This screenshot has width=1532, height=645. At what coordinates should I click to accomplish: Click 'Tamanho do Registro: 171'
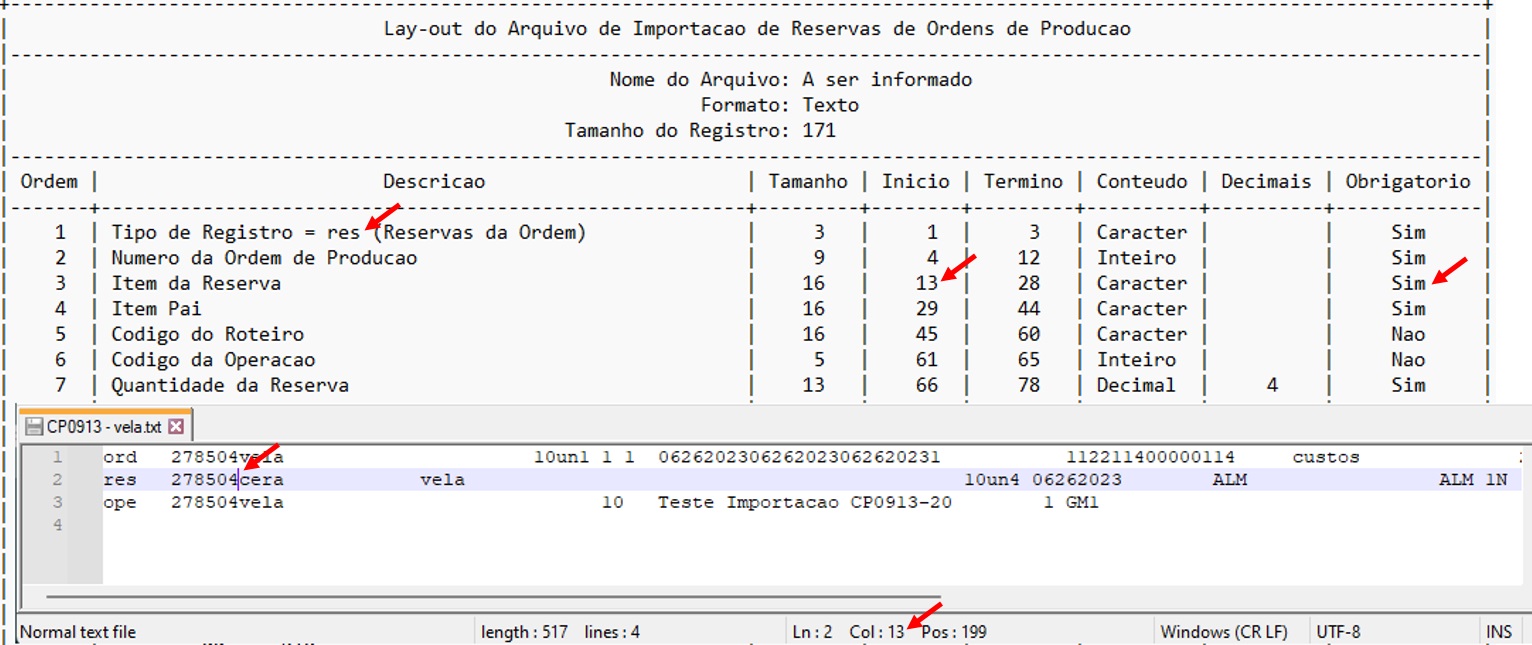point(700,130)
